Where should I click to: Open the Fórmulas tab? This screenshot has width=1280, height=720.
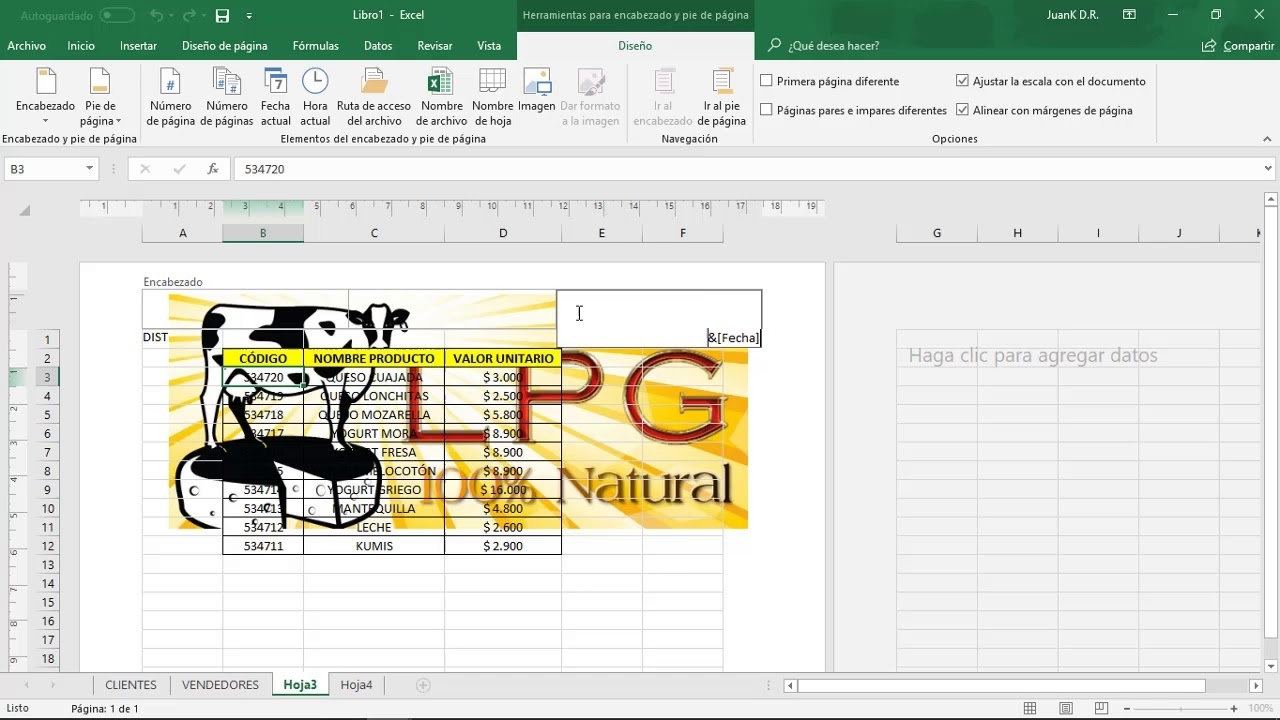click(315, 46)
